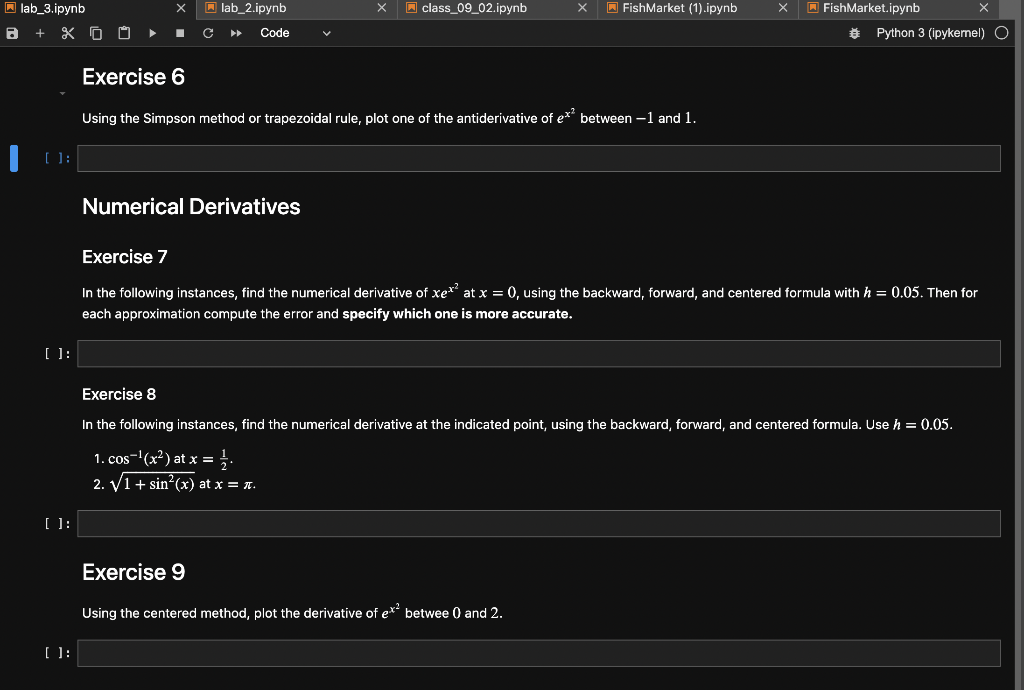Select the Exercise 6 heading
1024x690 pixels.
133,77
